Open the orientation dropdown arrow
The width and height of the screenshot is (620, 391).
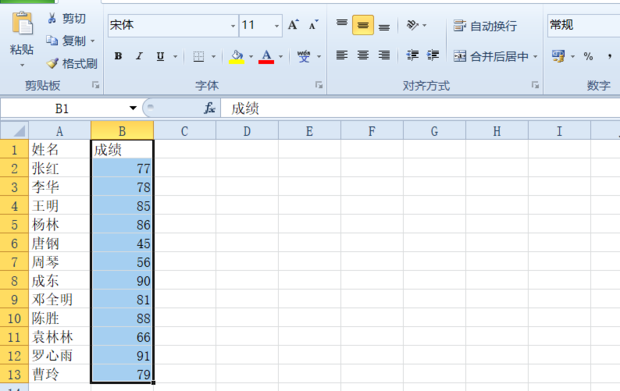[x=425, y=25]
